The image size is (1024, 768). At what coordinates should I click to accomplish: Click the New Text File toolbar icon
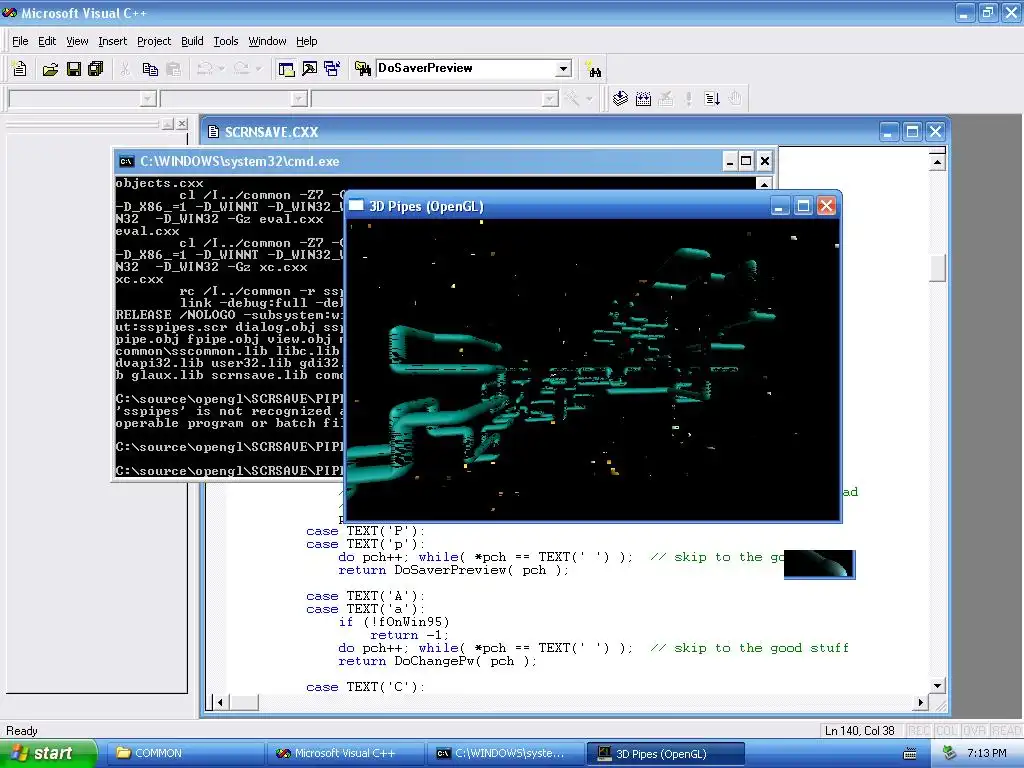pyautogui.click(x=19, y=69)
